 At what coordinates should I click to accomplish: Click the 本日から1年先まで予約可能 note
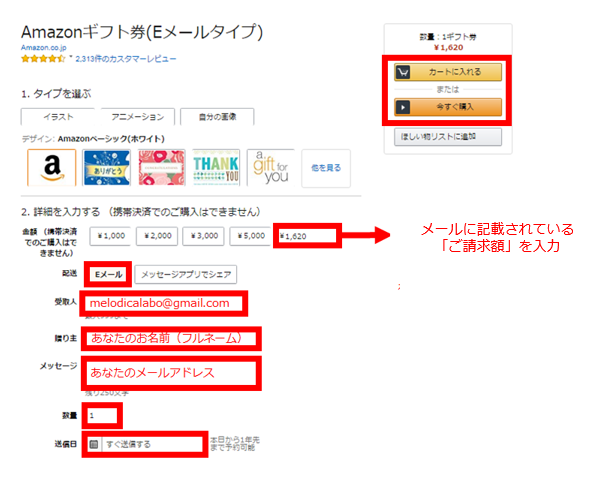tap(235, 444)
